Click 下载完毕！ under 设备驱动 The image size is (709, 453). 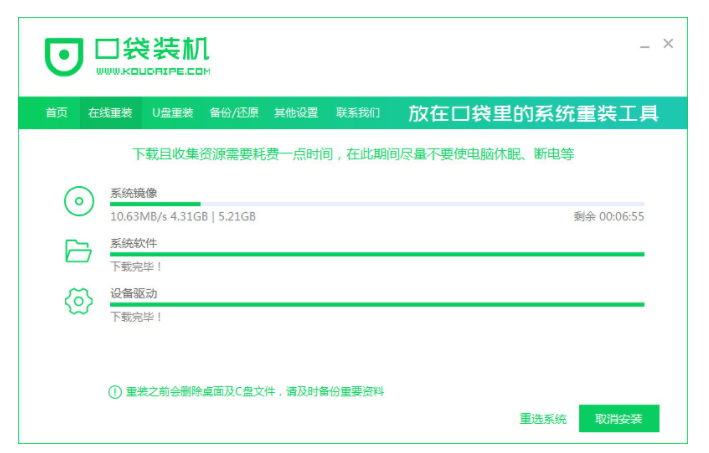point(136,317)
